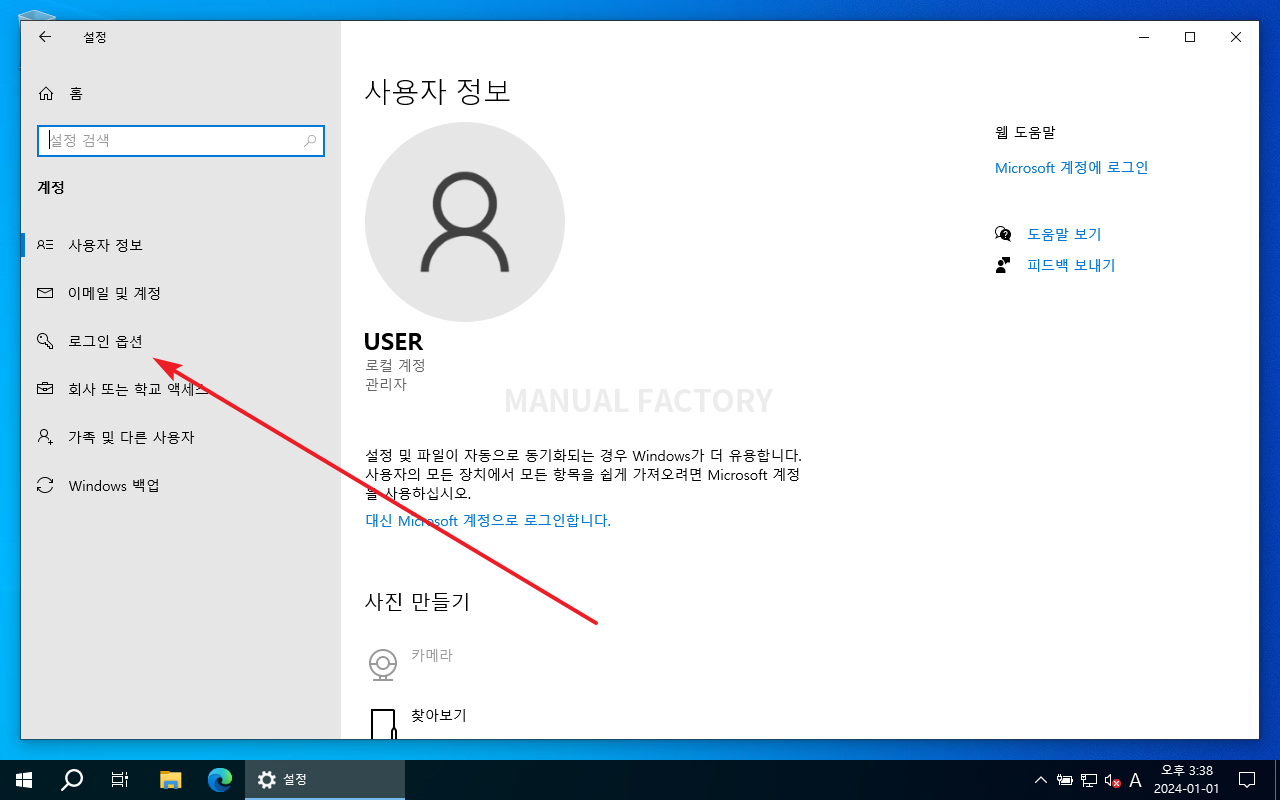Open the Start menu
Image resolution: width=1280 pixels, height=800 pixels.
(22, 779)
